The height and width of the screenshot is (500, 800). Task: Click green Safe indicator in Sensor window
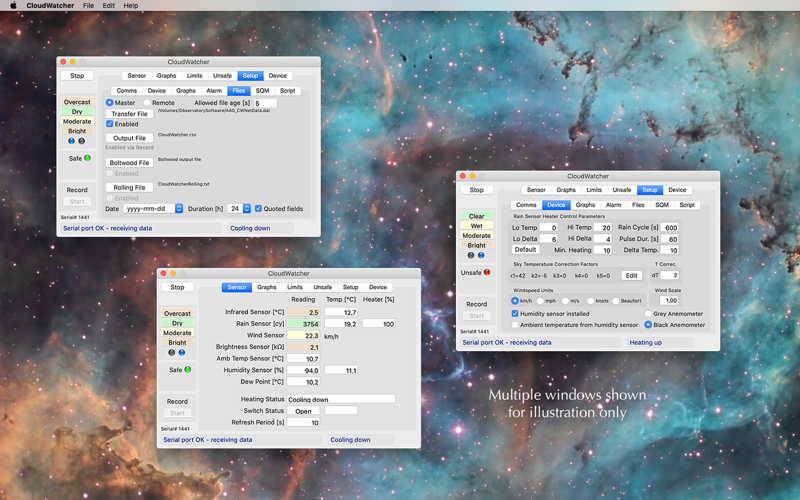[x=188, y=369]
